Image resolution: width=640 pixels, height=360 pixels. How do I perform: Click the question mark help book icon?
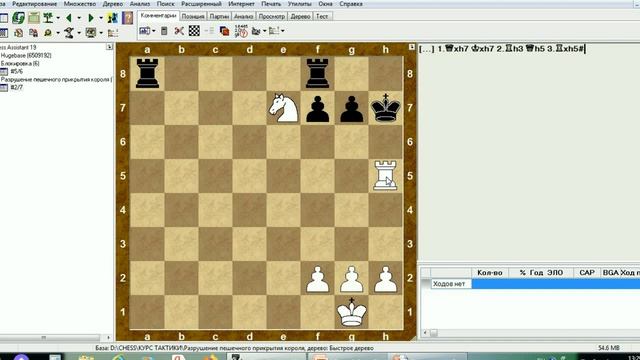pyautogui.click(x=127, y=18)
